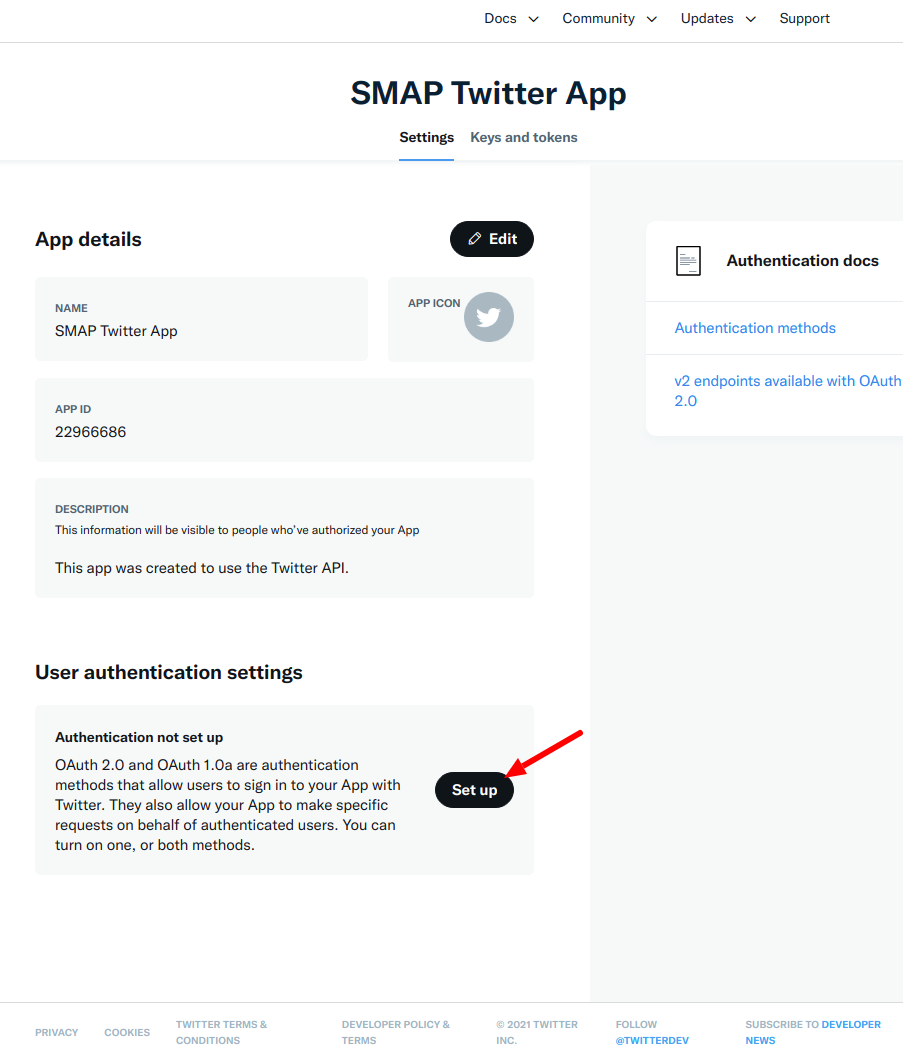
Task: Open the Privacy footer link
Action: tap(56, 1032)
